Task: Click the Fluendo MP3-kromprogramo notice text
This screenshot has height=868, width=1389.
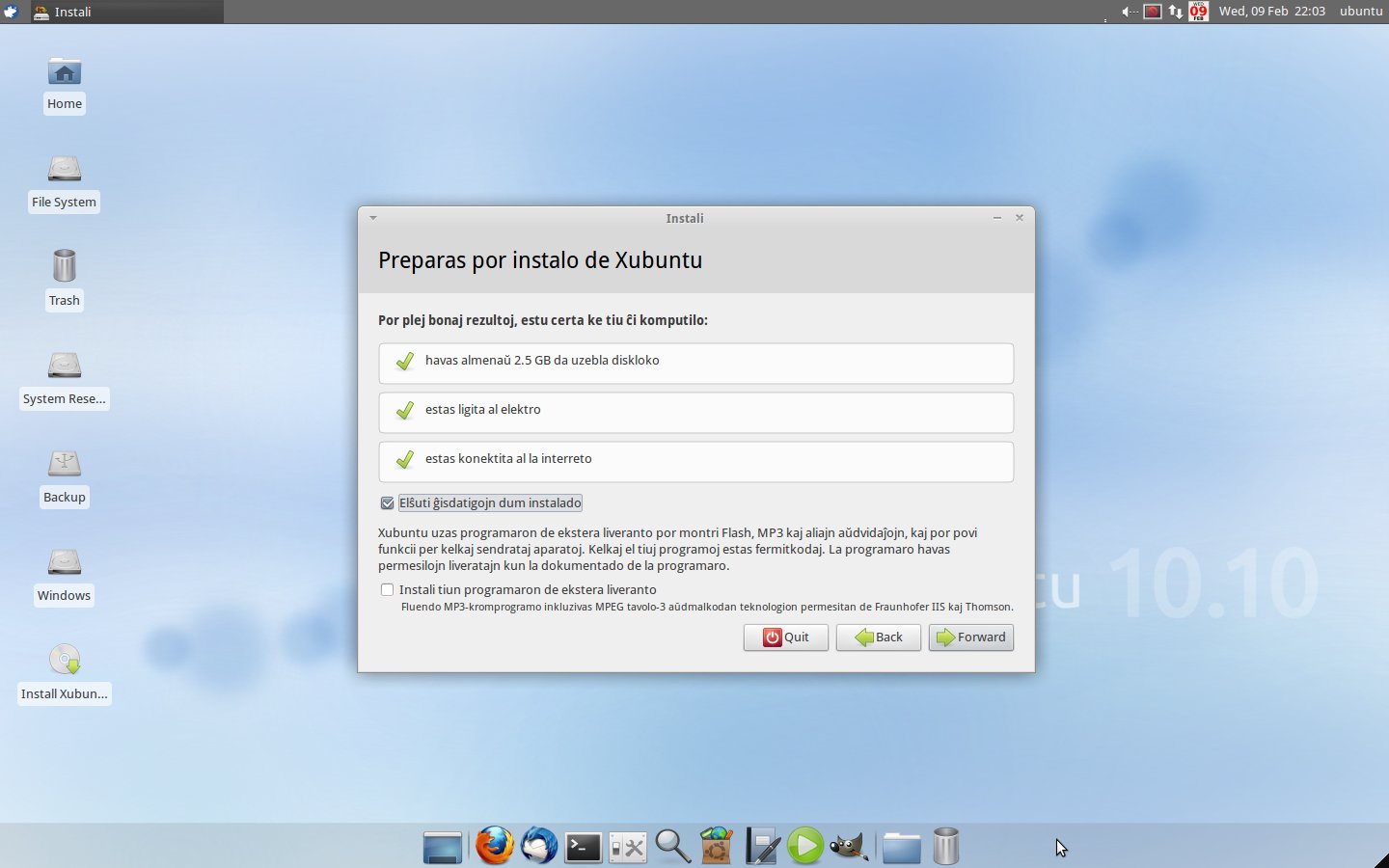Action: coord(707,608)
